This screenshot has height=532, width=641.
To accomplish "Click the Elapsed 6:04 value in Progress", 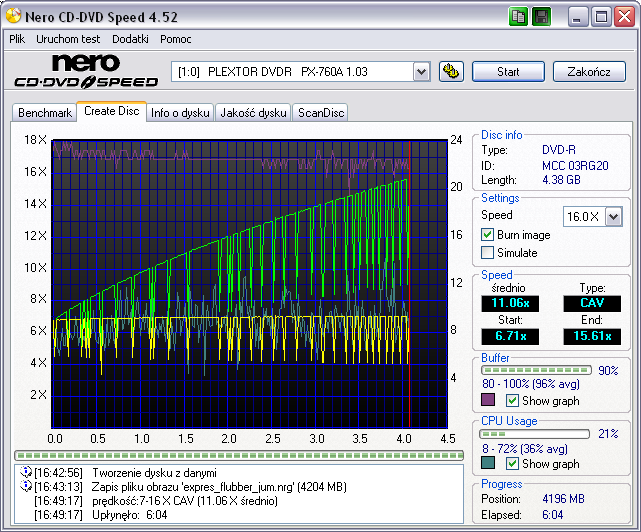I will coord(552,515).
